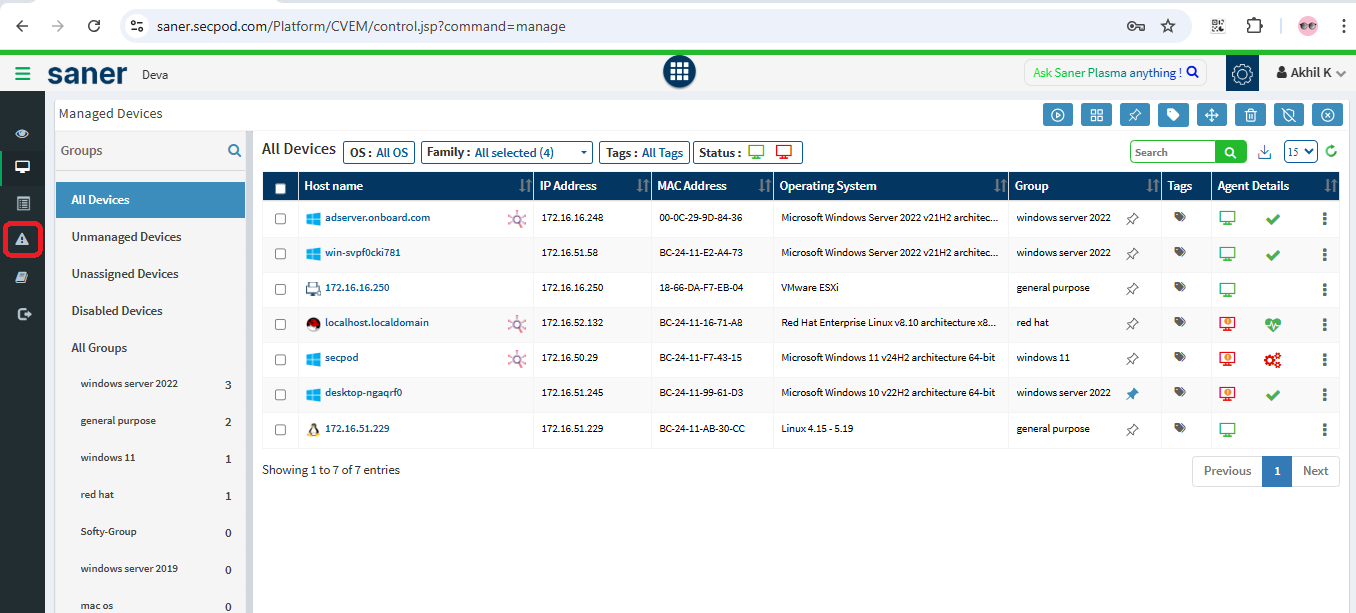Click the trash delete toolbar button
1356x613 pixels.
1250,115
